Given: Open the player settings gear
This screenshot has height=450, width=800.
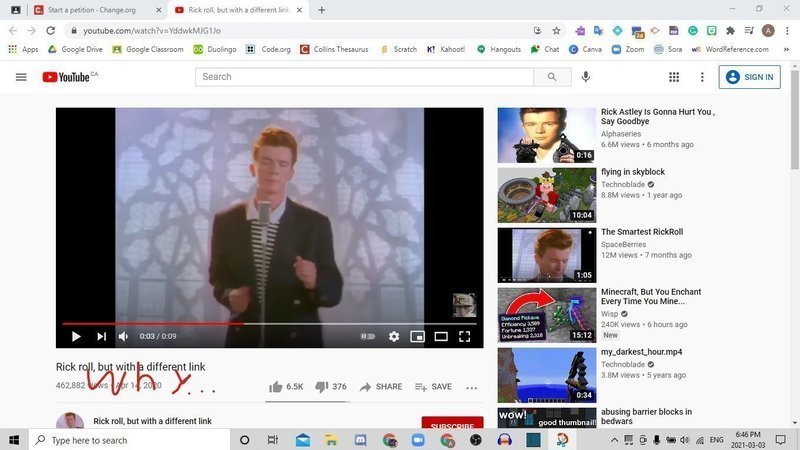Looking at the screenshot, I should pos(394,336).
